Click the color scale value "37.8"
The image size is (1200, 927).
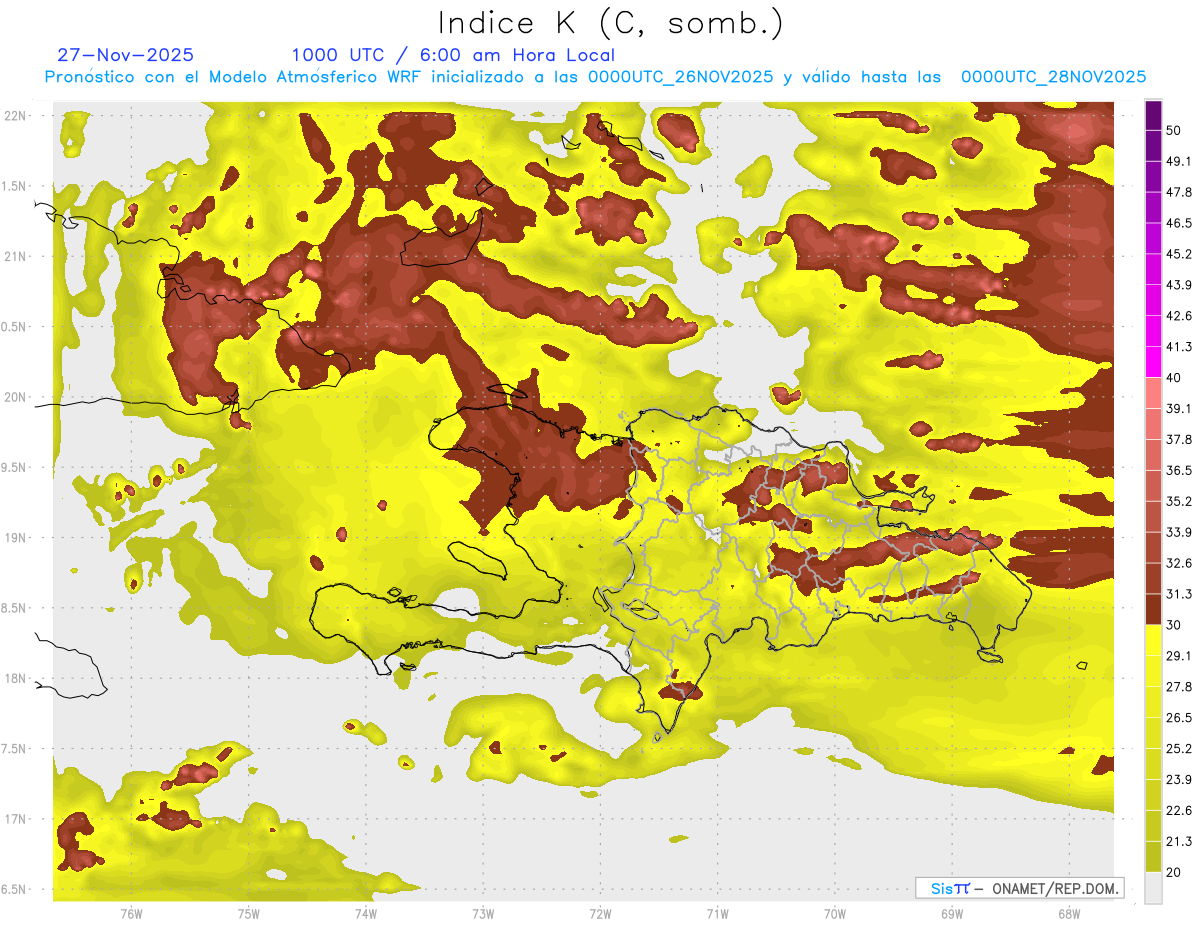1179,439
